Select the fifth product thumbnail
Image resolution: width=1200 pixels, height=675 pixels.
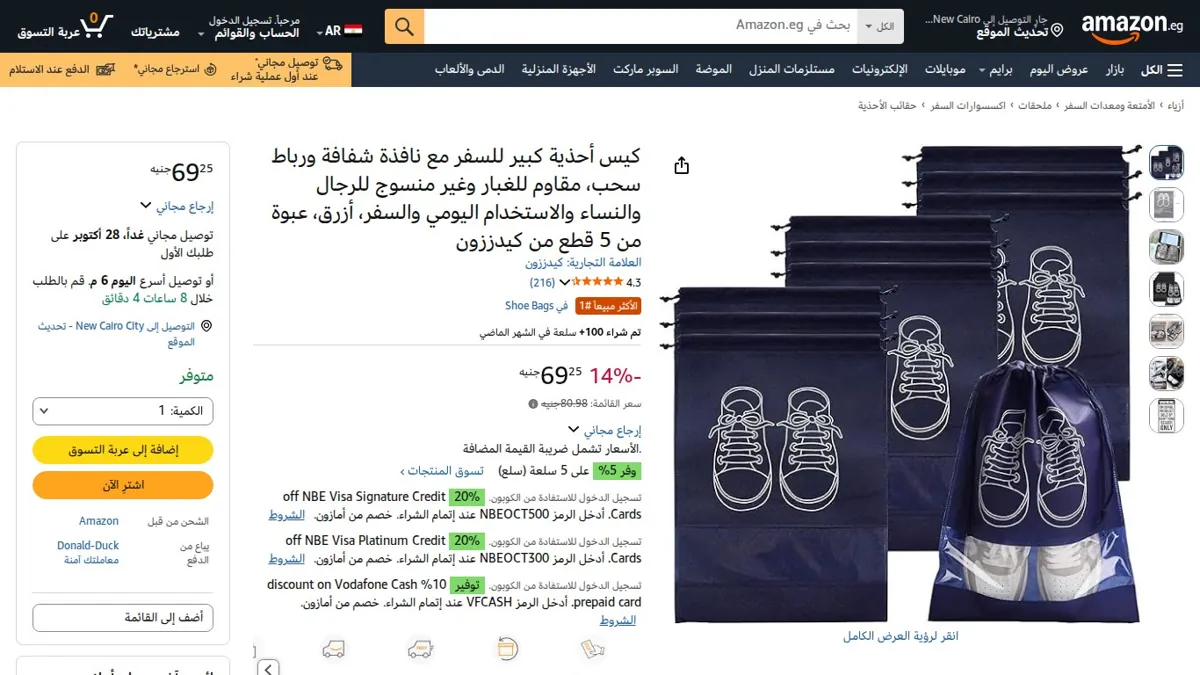click(1166, 330)
